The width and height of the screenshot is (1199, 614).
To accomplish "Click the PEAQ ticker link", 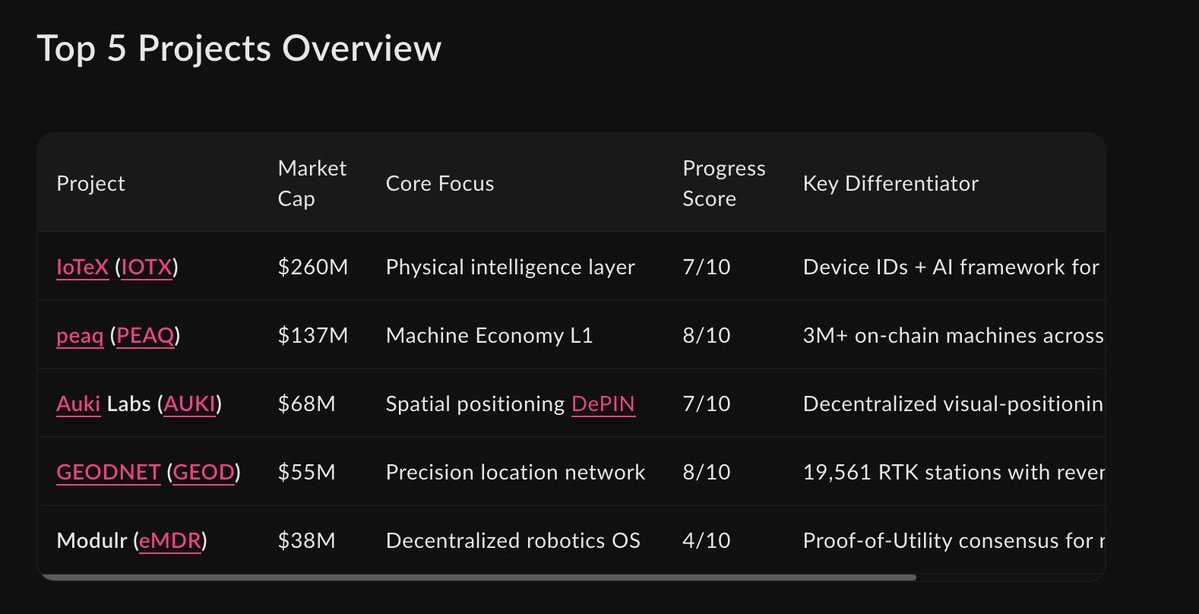I will [144, 336].
